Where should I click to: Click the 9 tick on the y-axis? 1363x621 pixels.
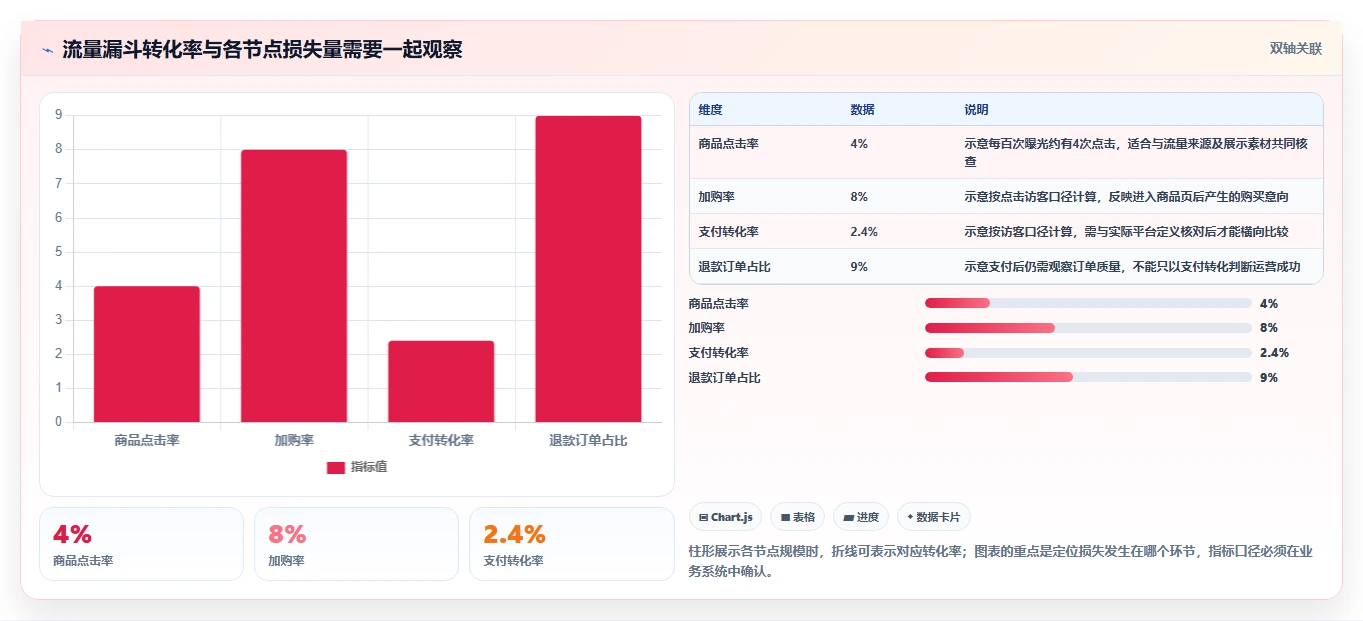click(x=58, y=115)
